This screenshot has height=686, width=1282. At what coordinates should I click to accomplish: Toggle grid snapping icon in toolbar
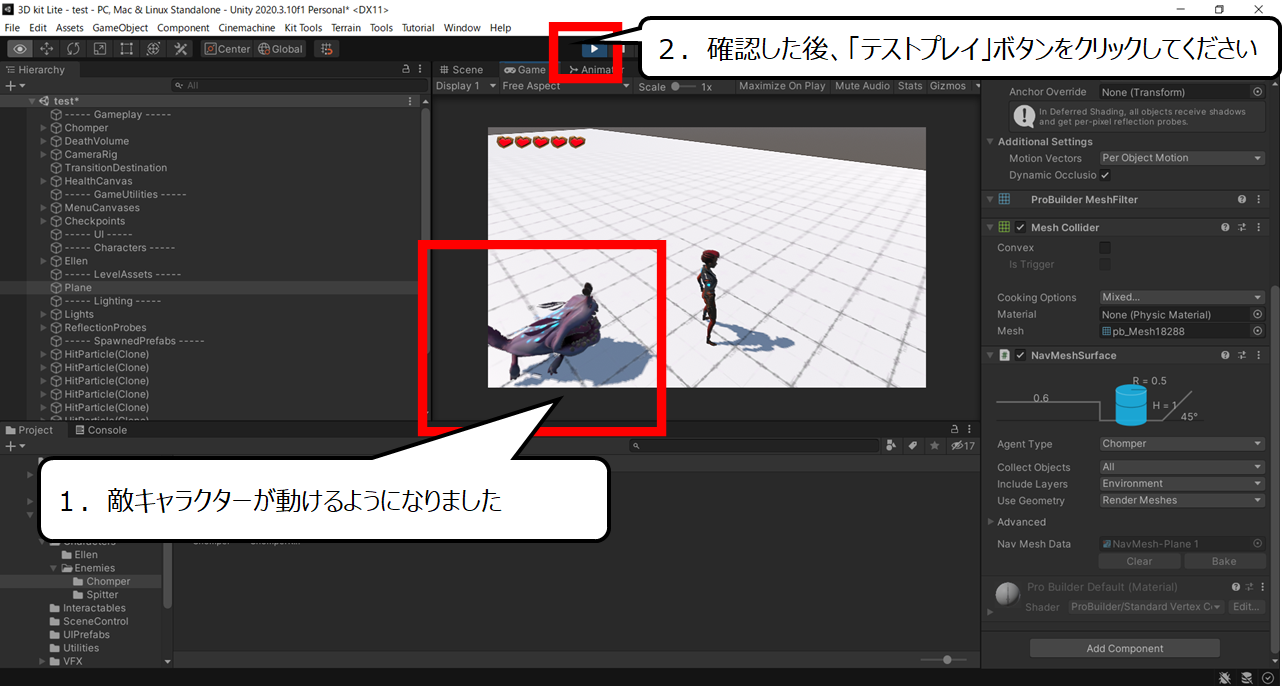pos(326,49)
